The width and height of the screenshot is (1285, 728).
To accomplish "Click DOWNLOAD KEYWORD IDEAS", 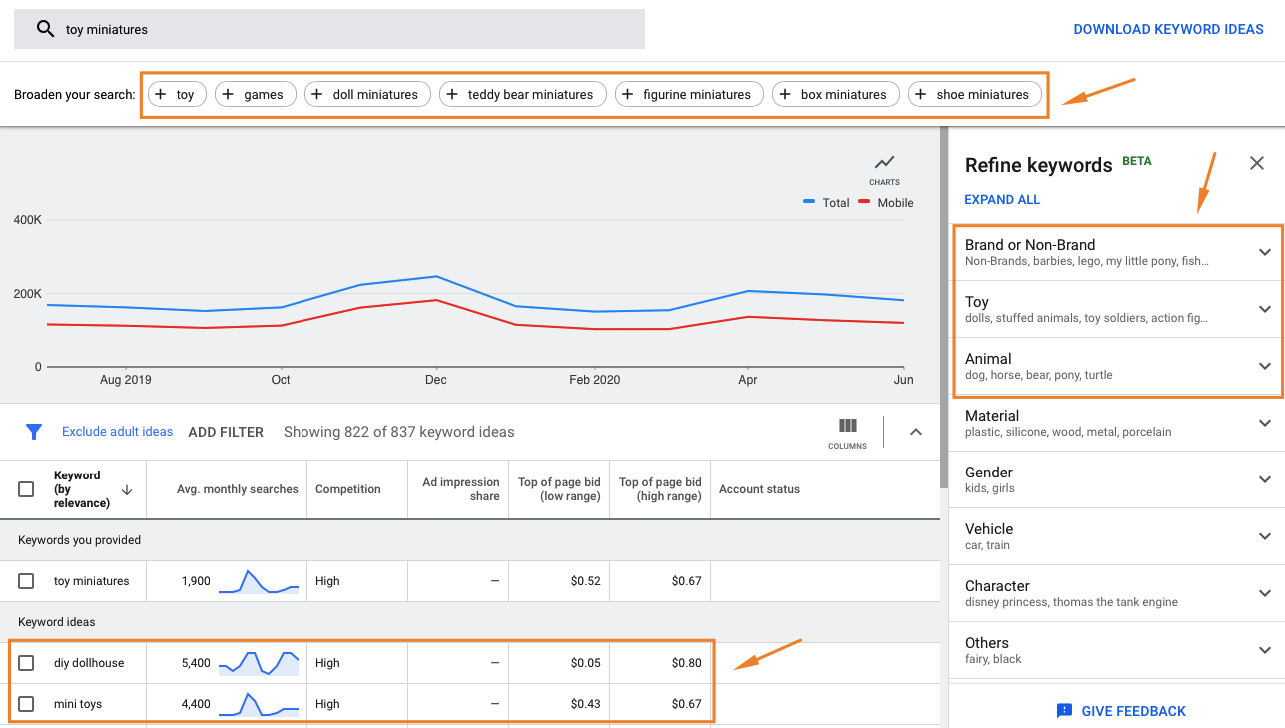I will [1168, 29].
